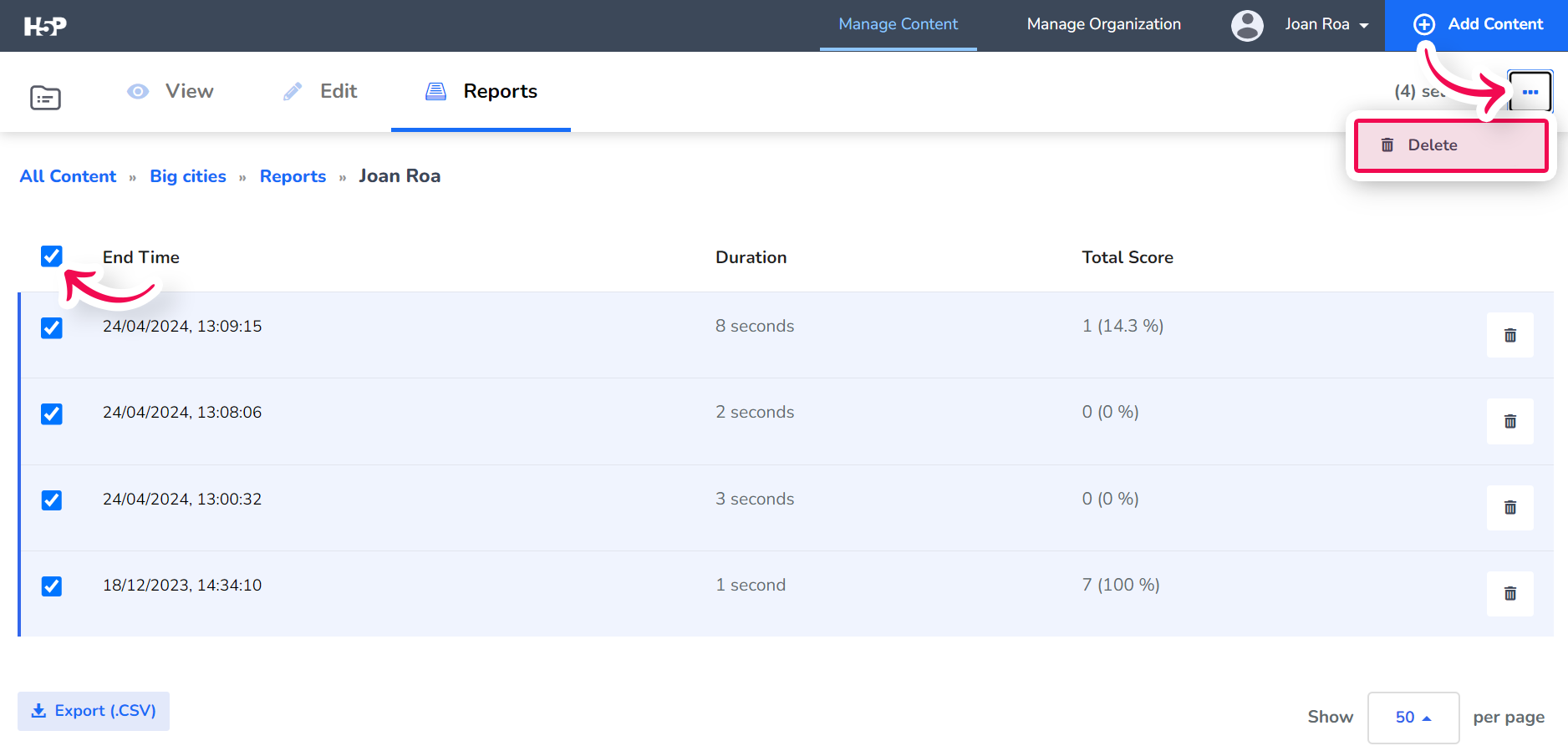
Task: Click the Total Score column header
Action: tap(1128, 257)
